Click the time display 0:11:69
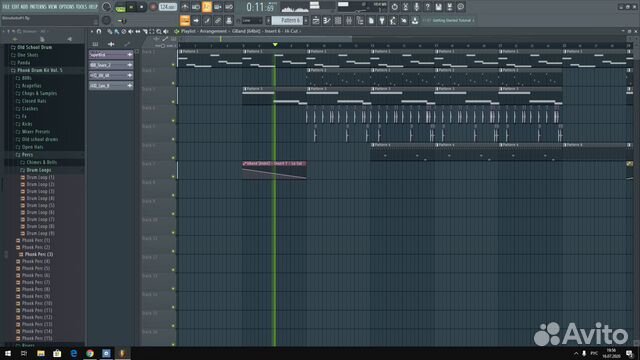The width and height of the screenshot is (640, 360). (260, 7)
